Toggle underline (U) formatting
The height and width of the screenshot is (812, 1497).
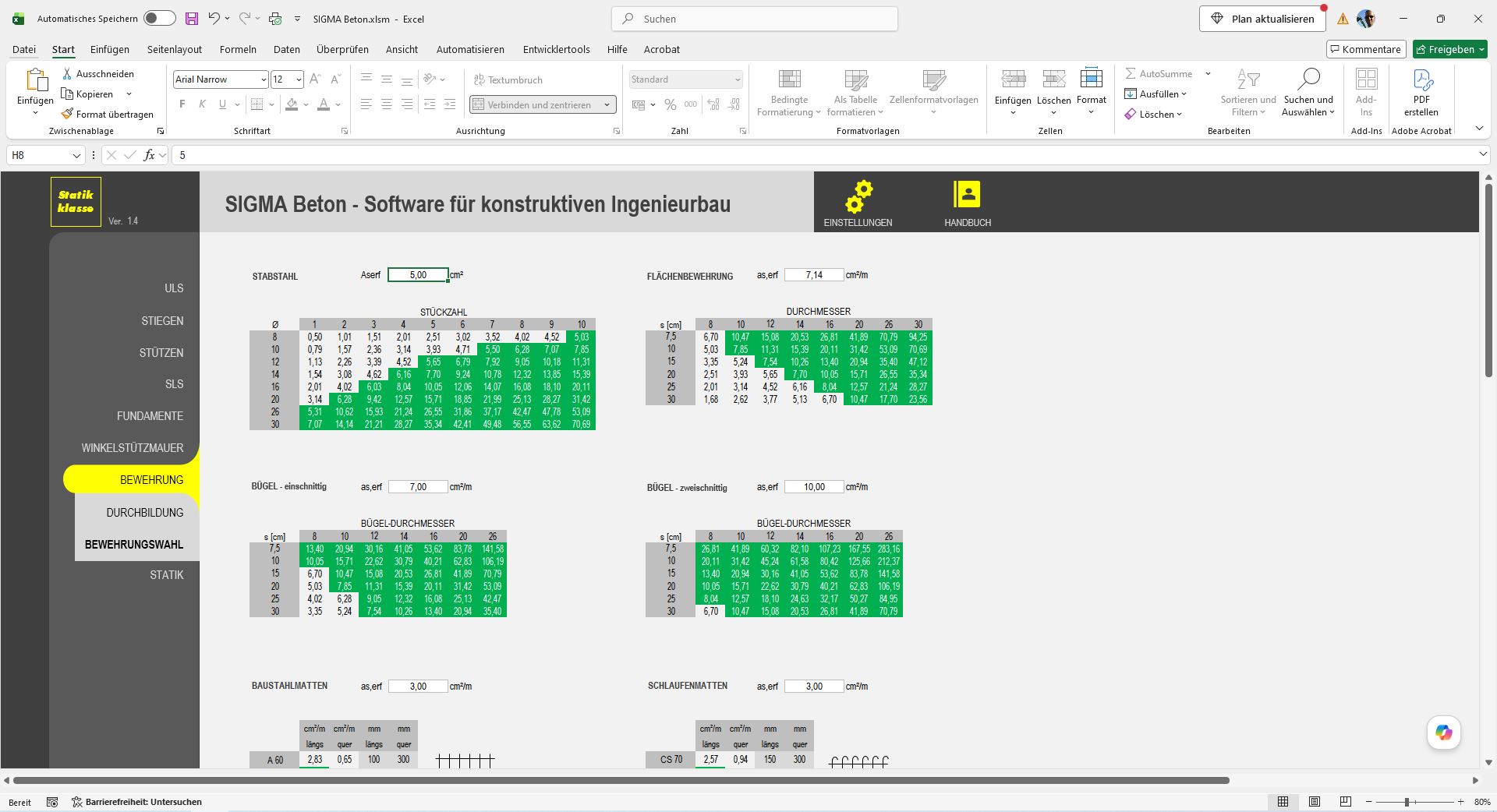(x=223, y=104)
